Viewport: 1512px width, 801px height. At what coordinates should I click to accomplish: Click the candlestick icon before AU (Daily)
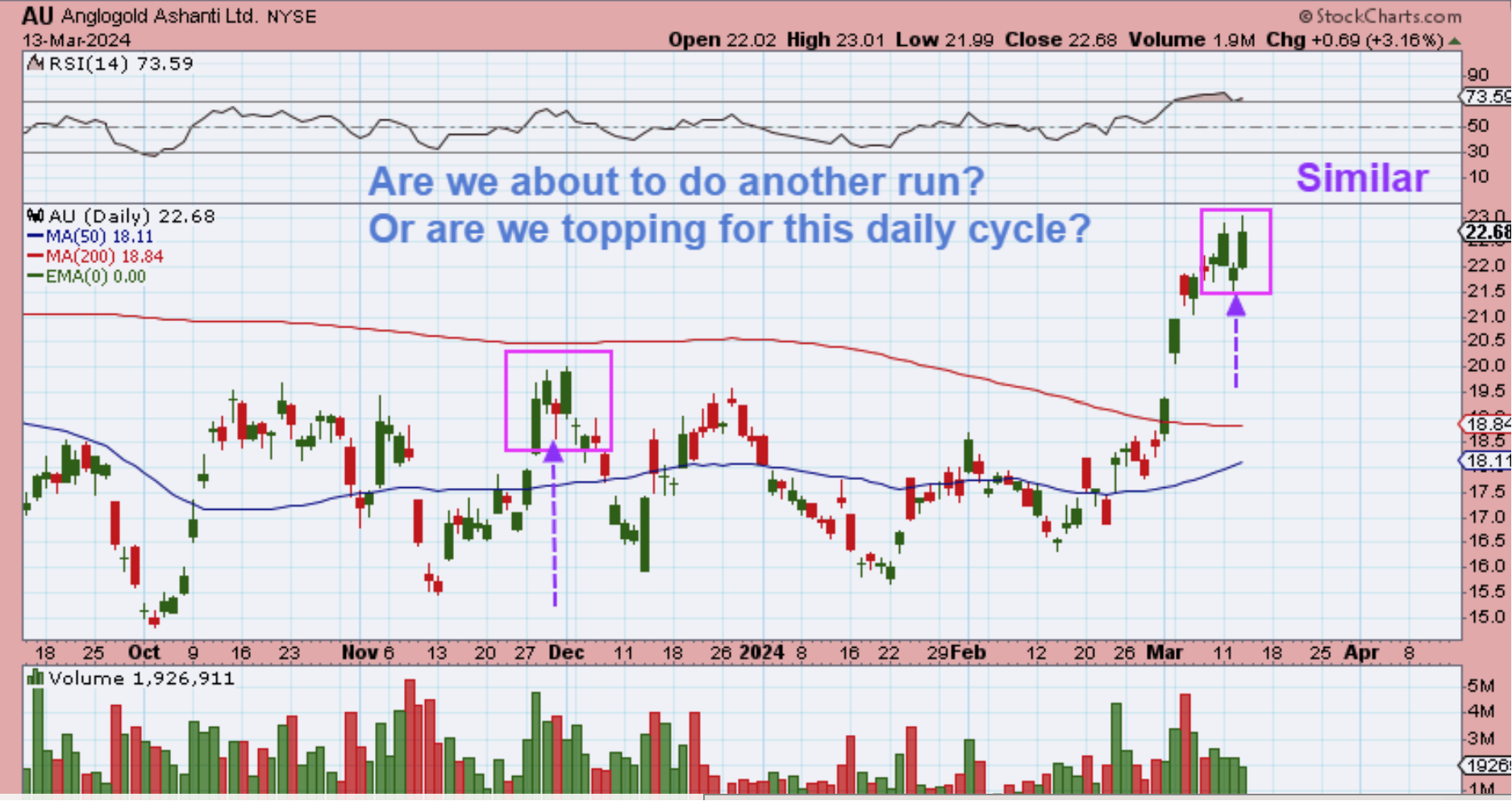tap(35, 216)
